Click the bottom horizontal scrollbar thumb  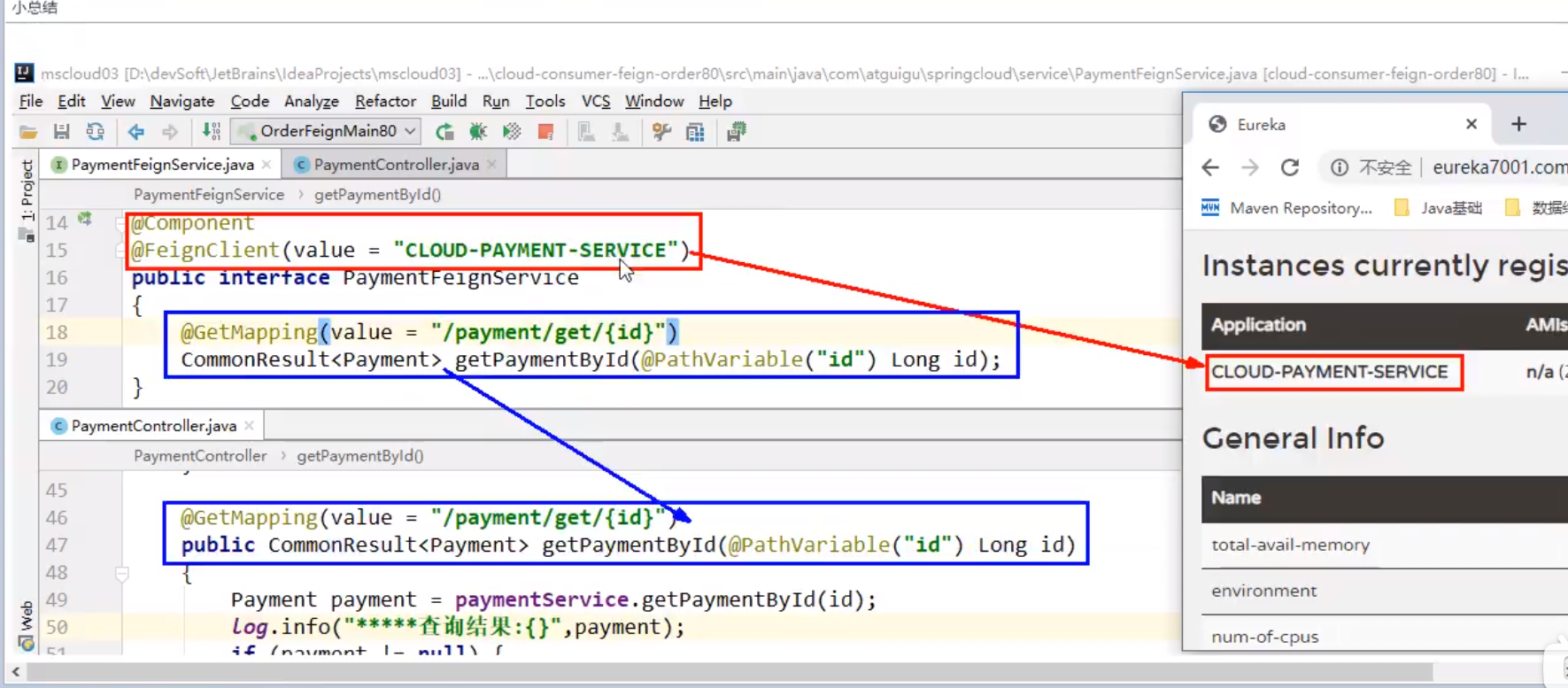pos(729,672)
